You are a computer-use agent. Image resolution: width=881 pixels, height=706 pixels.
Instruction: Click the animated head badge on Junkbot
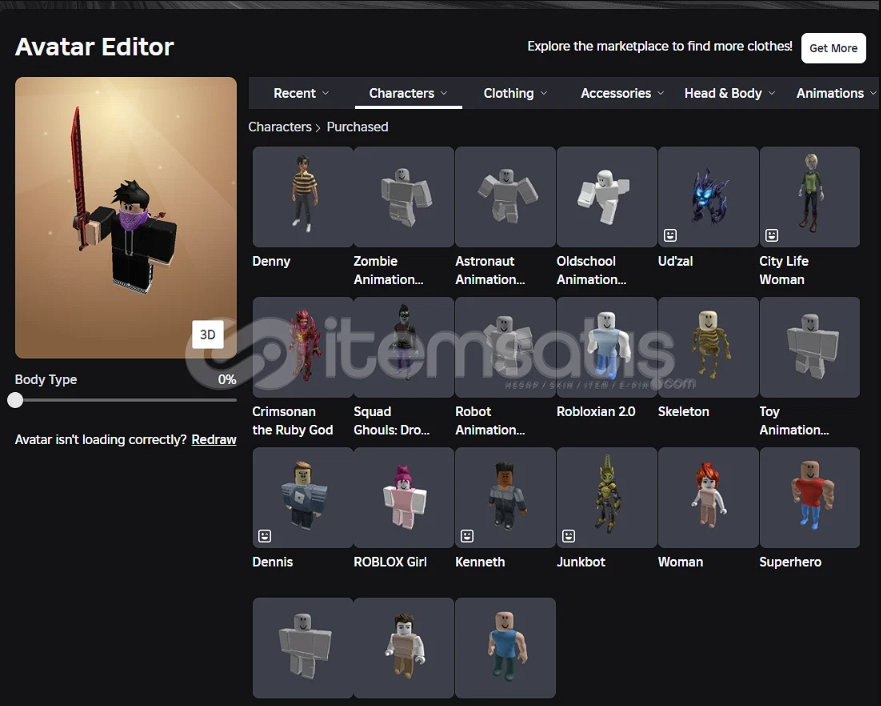click(569, 536)
